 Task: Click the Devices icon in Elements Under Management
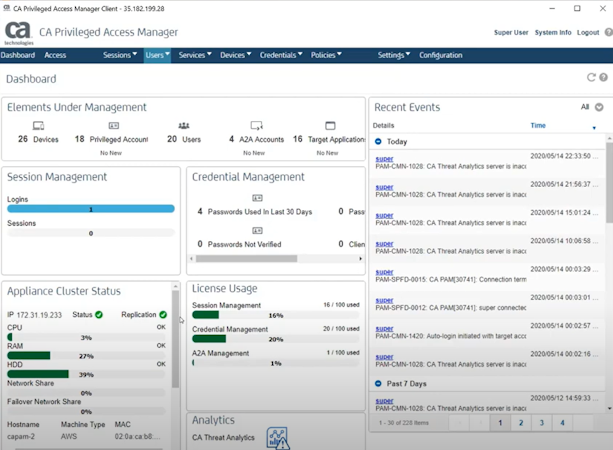(x=38, y=125)
